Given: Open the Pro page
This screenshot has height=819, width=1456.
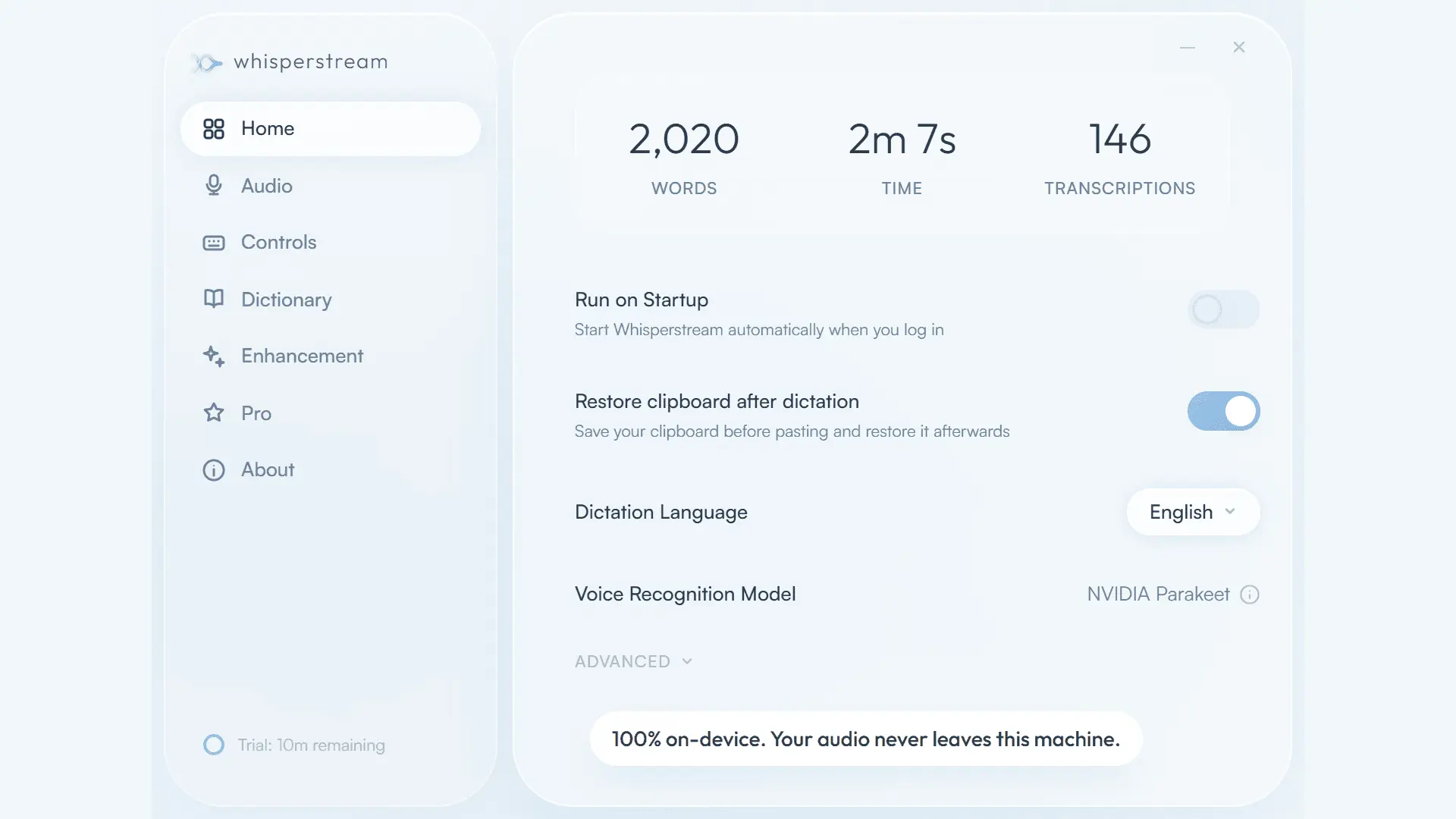Looking at the screenshot, I should [x=331, y=413].
